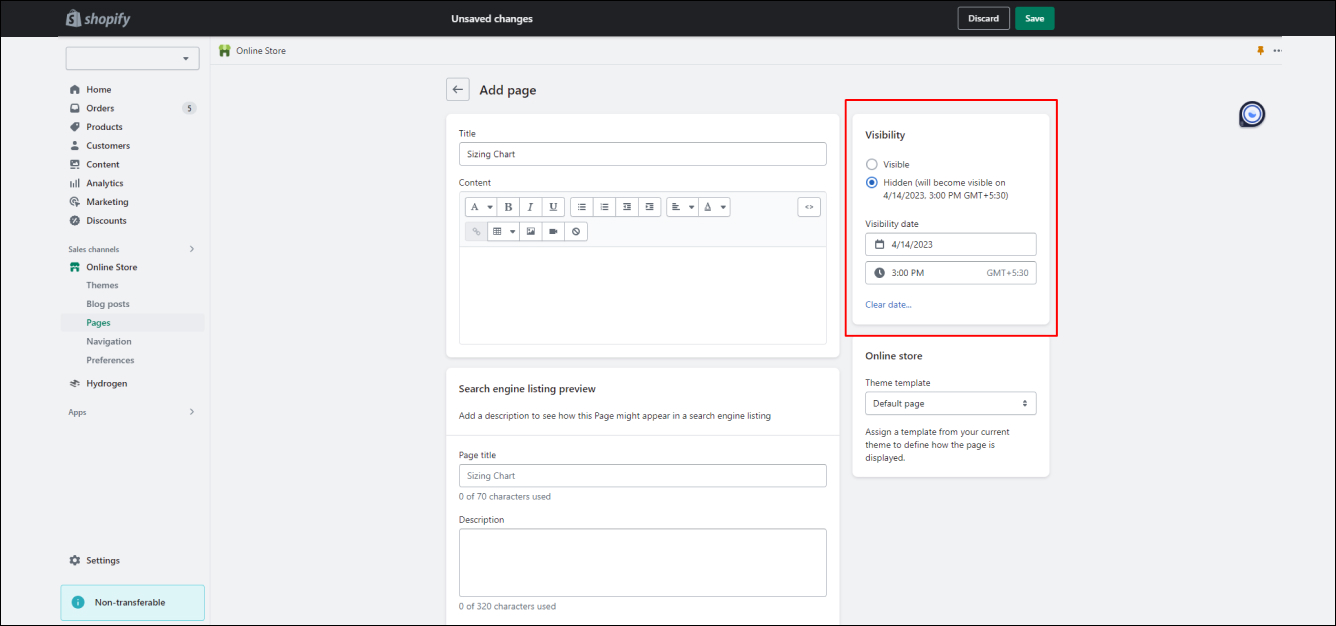This screenshot has width=1336, height=626.
Task: Click the calendar icon in date field
Action: [x=879, y=244]
